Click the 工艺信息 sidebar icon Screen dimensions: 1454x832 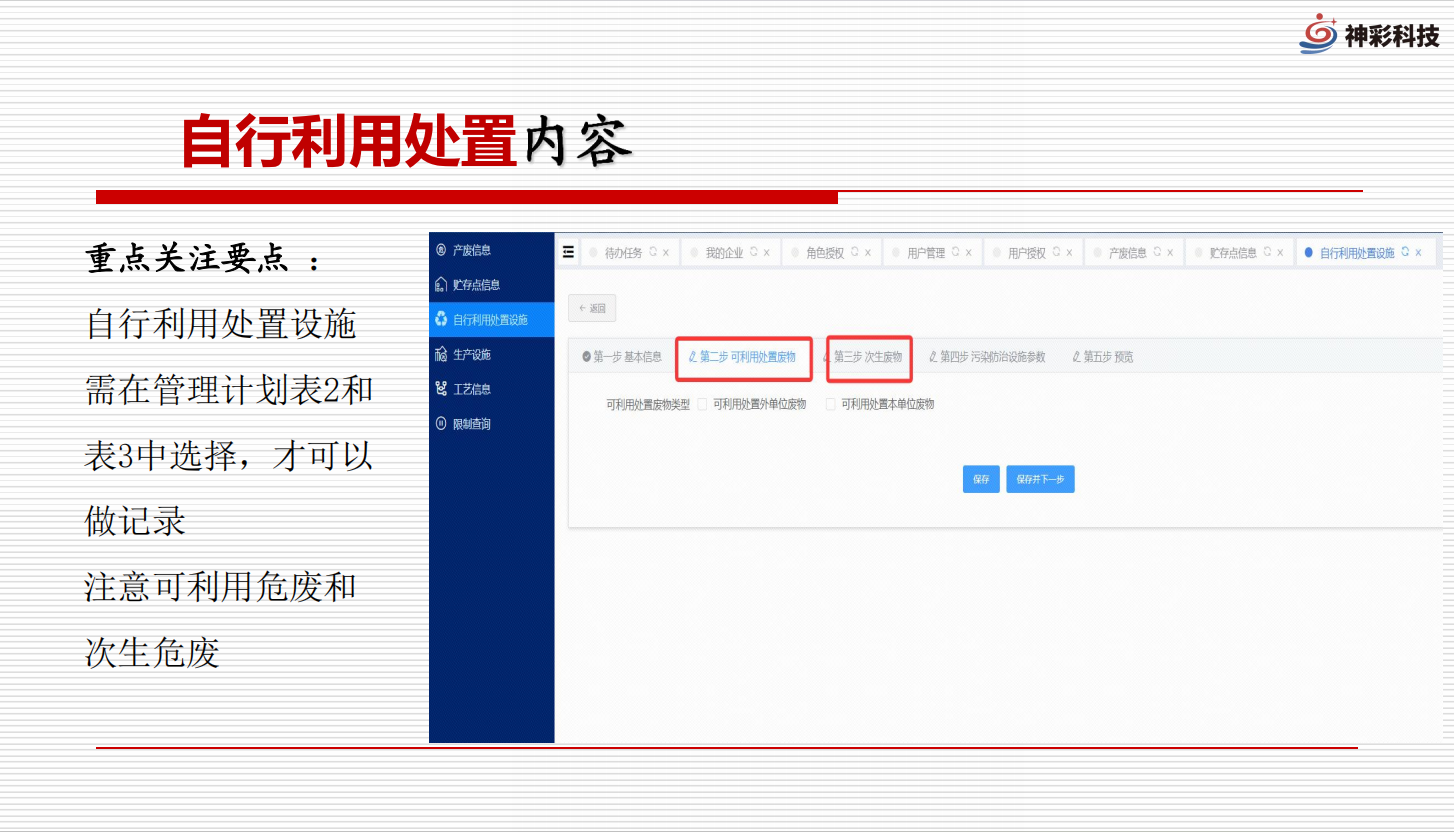pos(441,389)
